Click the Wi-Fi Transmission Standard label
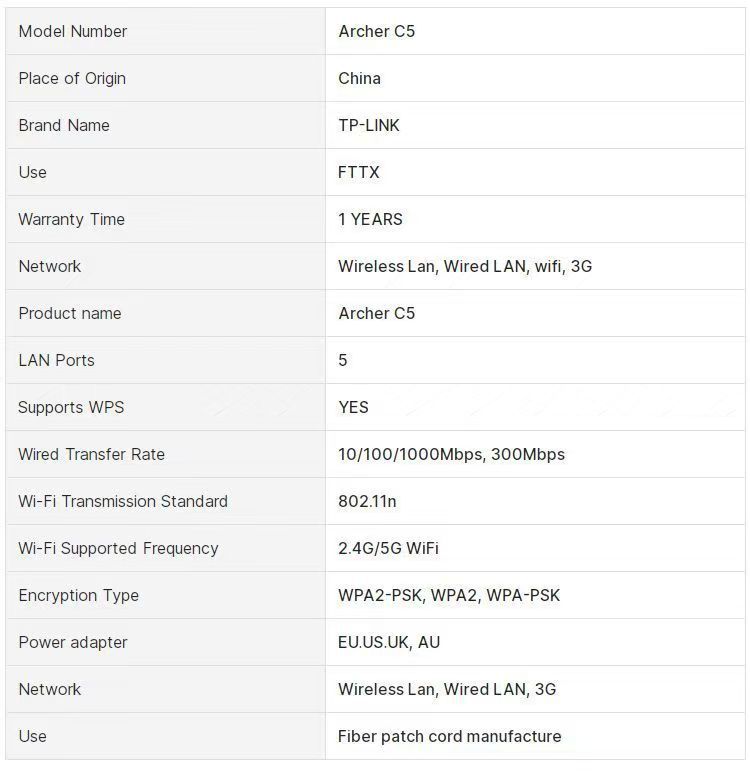Viewport: 750px width, 771px height. tap(123, 501)
